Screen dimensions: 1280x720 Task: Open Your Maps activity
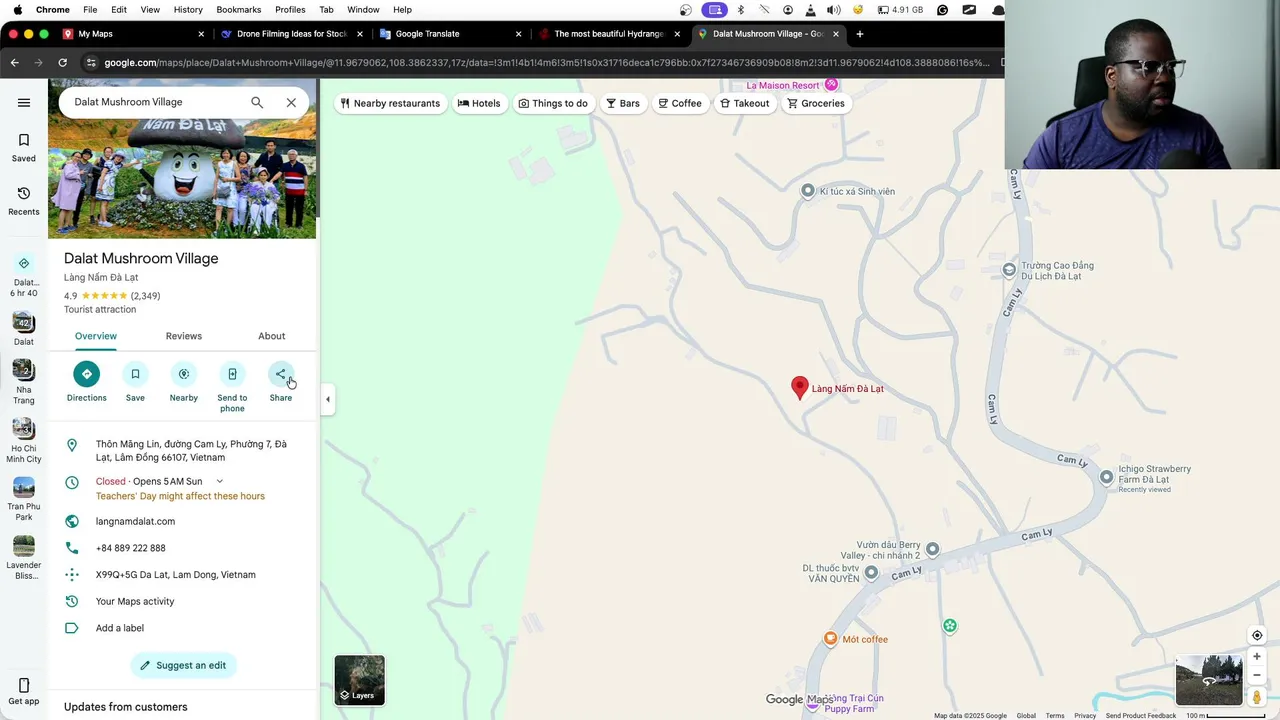pyautogui.click(x=135, y=601)
